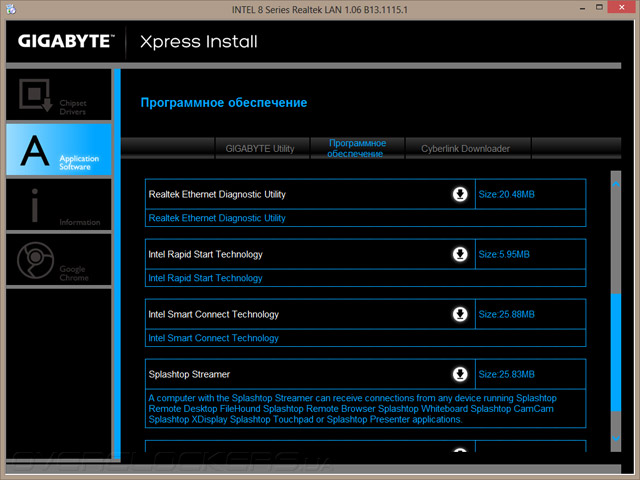
Task: Maximize the Xpress Install window
Action: (599, 8)
